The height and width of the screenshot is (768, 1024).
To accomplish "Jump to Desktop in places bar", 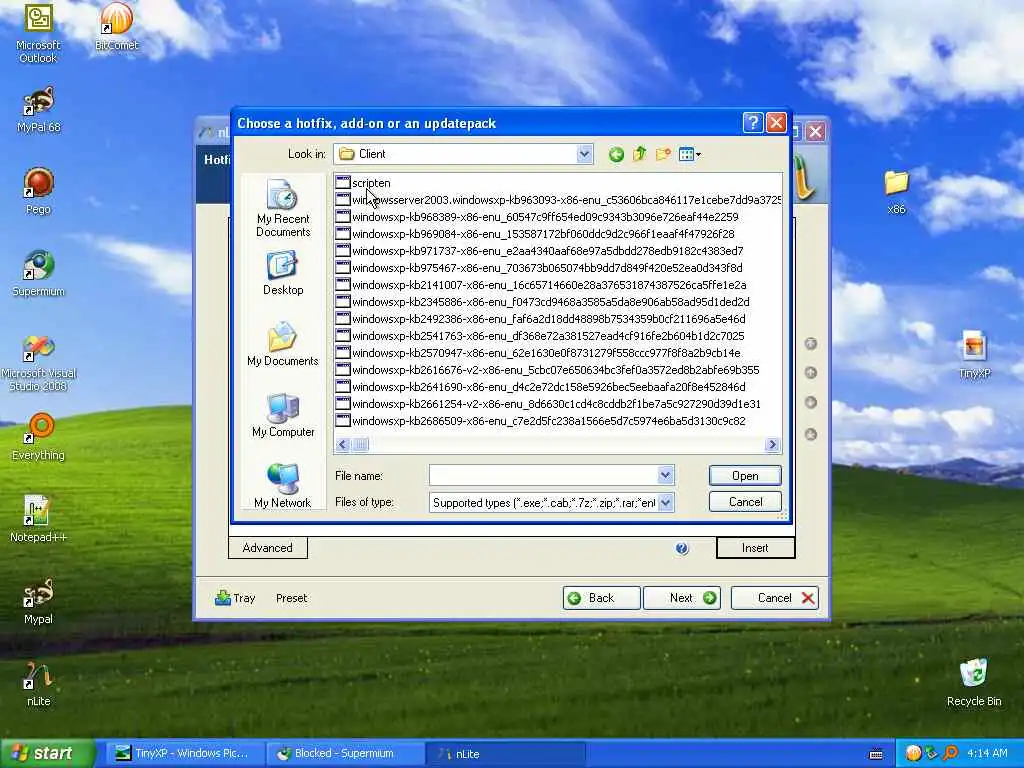I will click(x=283, y=274).
